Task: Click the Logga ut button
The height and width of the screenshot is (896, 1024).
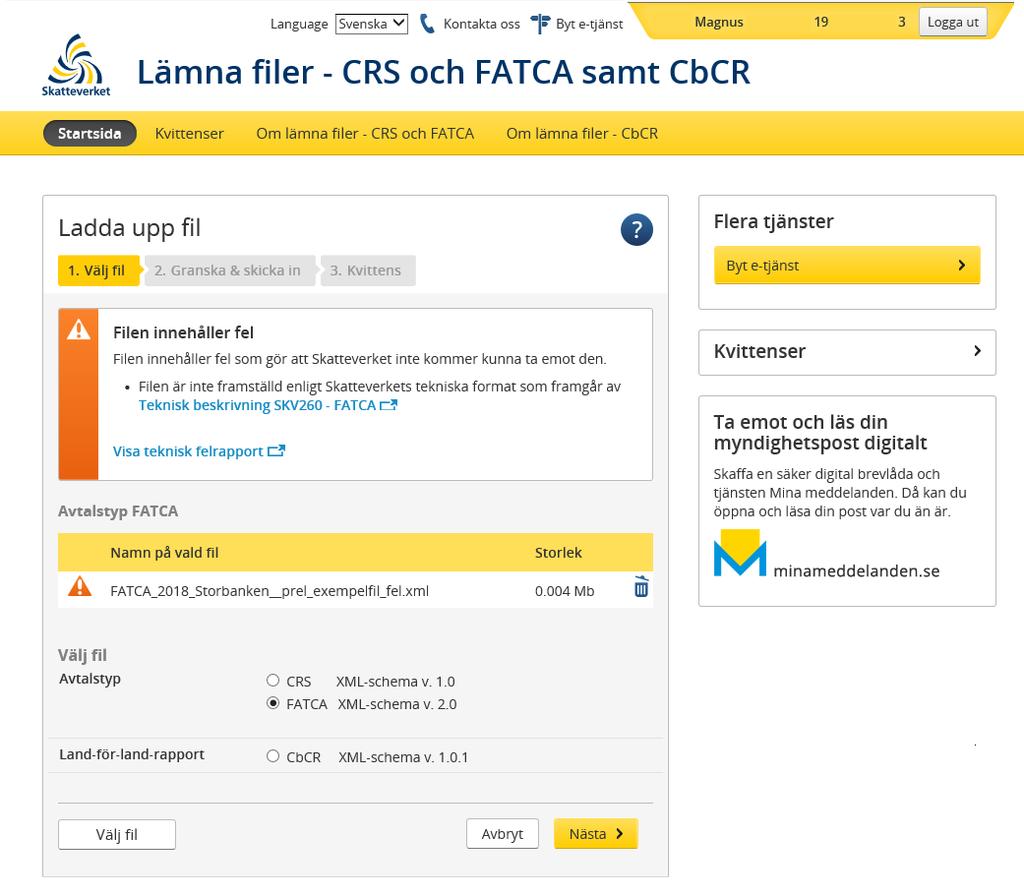Action: click(953, 22)
